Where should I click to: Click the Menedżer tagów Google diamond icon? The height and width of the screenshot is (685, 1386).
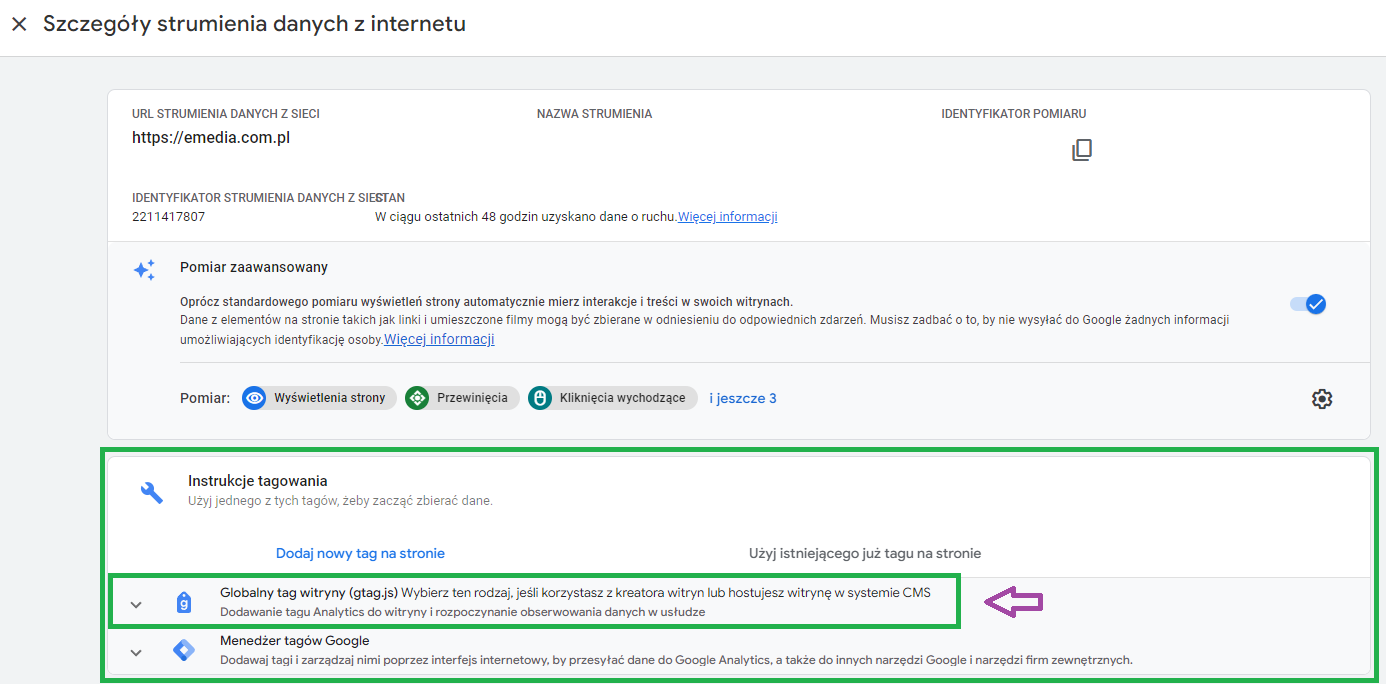[x=184, y=649]
